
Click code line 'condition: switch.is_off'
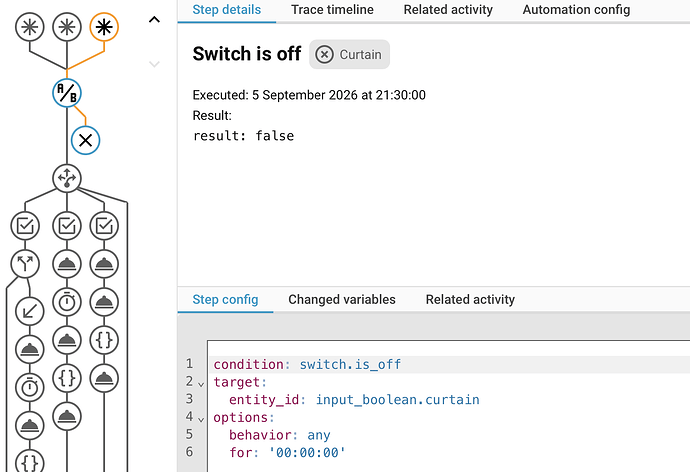click(x=307, y=365)
